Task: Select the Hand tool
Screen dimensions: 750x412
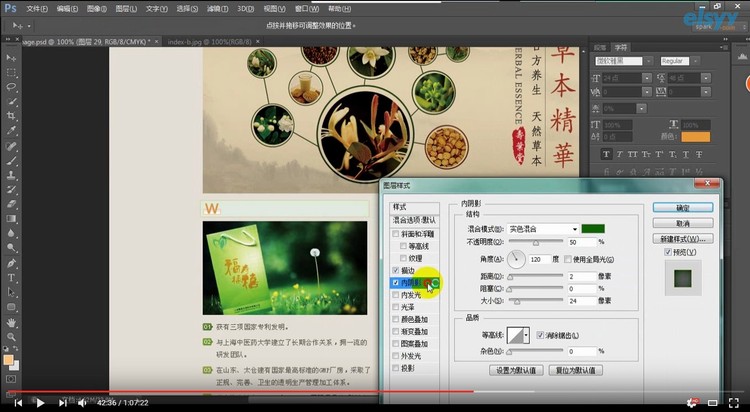Action: point(11,323)
